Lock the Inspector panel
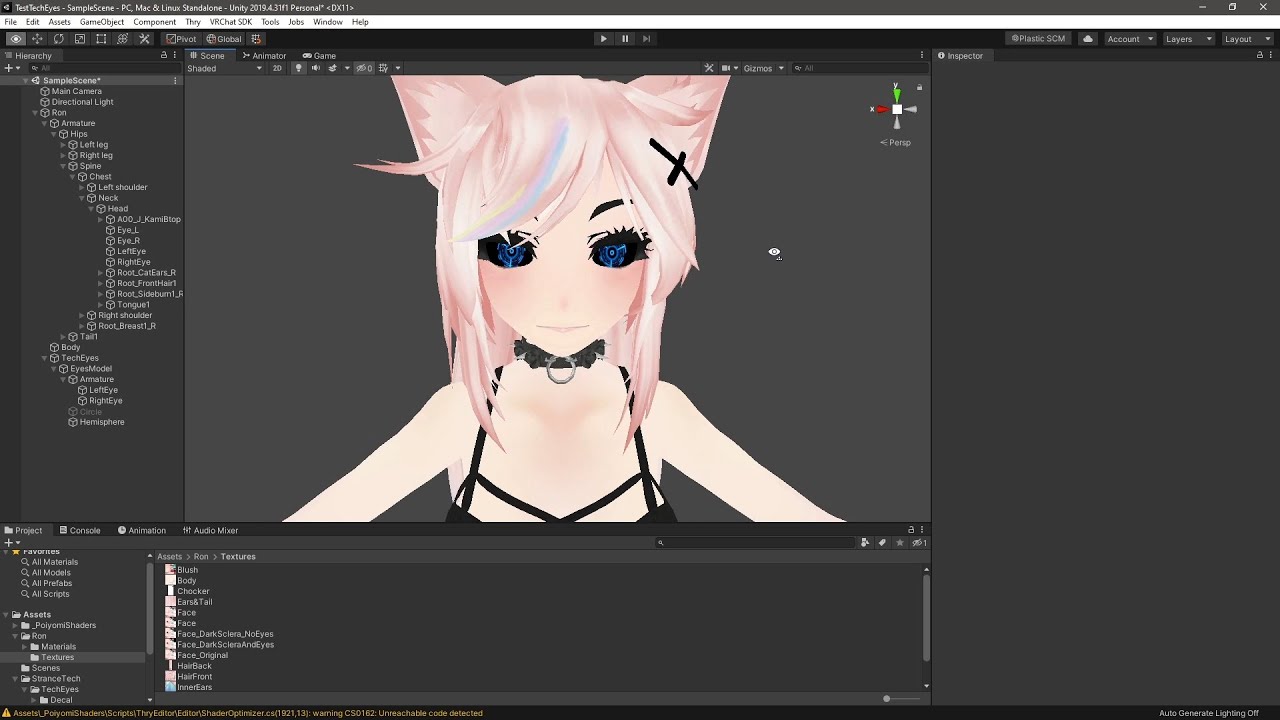 click(x=1259, y=55)
